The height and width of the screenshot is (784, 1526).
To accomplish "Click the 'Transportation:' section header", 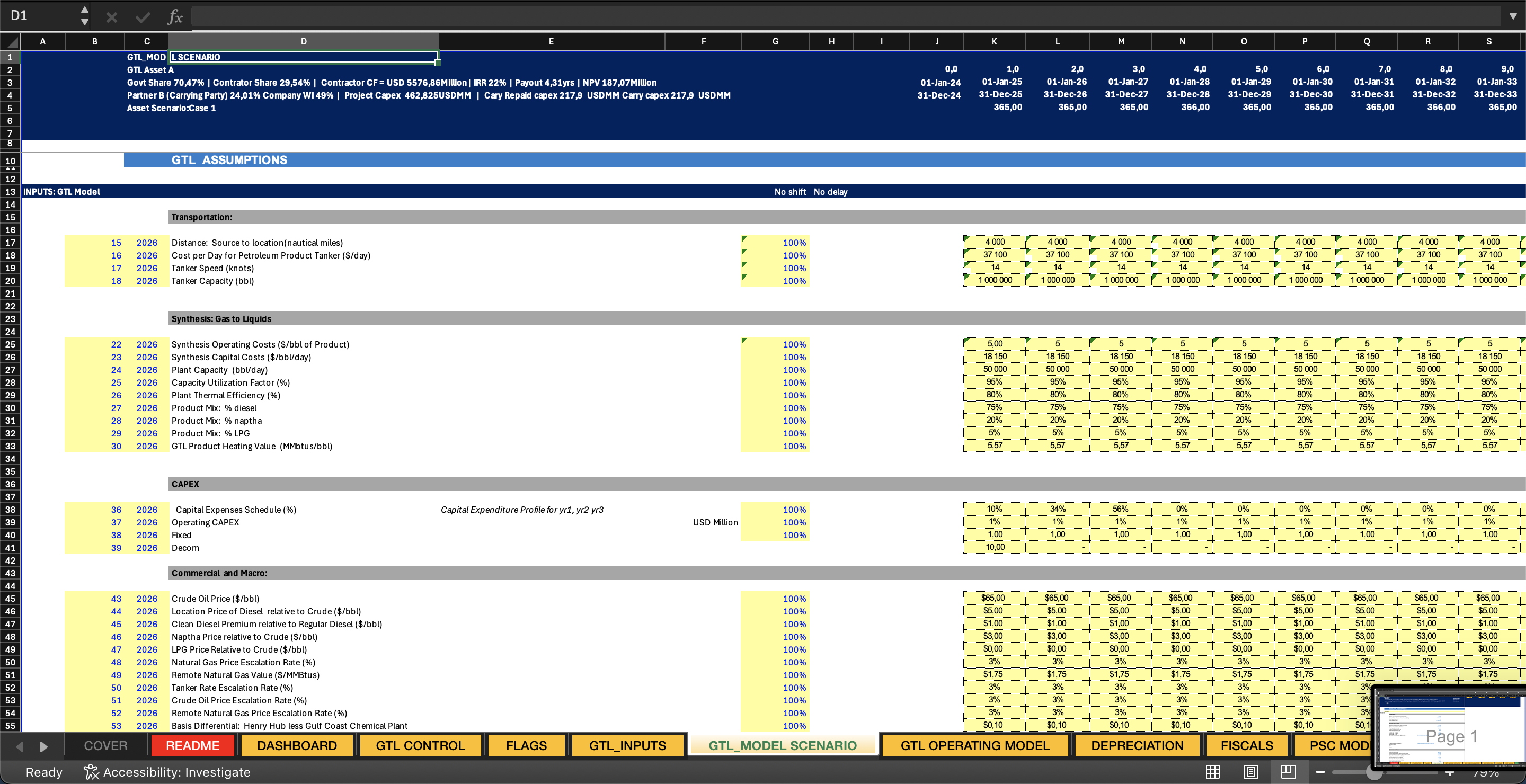I will click(201, 217).
